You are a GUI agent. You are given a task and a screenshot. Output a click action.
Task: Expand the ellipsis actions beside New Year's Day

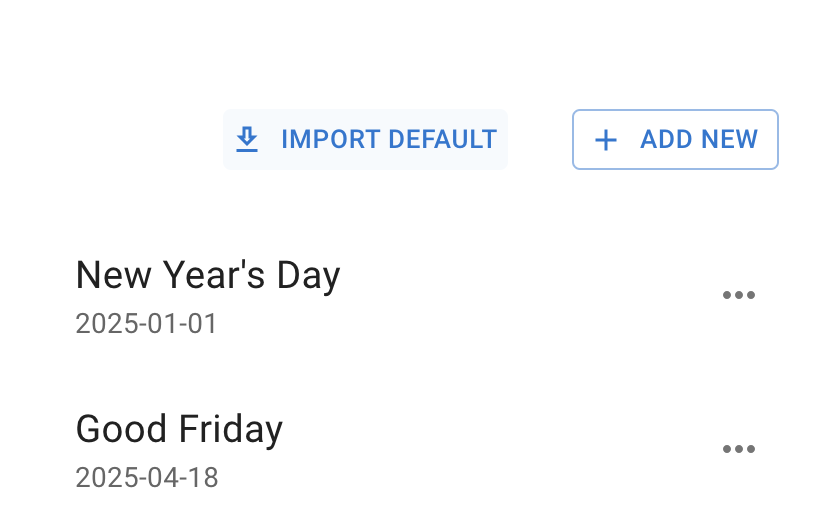(x=738, y=295)
